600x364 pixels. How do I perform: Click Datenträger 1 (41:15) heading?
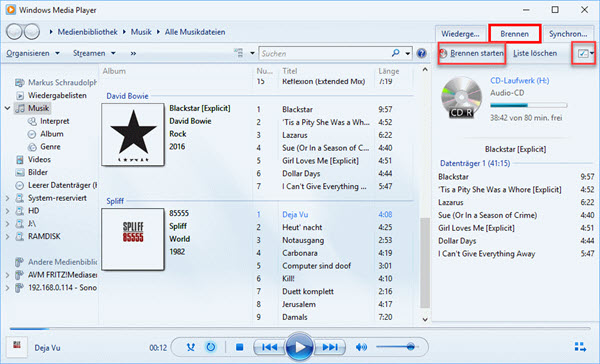pos(475,163)
